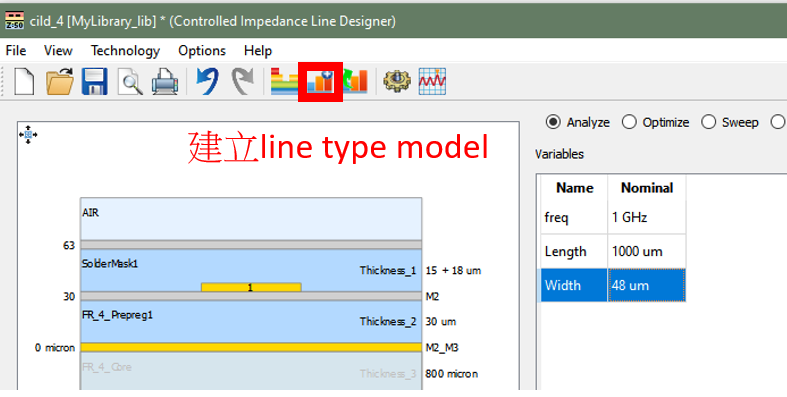Viewport: 787px width, 397px height.
Task: Click the Thickness_1 label
Action: (387, 271)
